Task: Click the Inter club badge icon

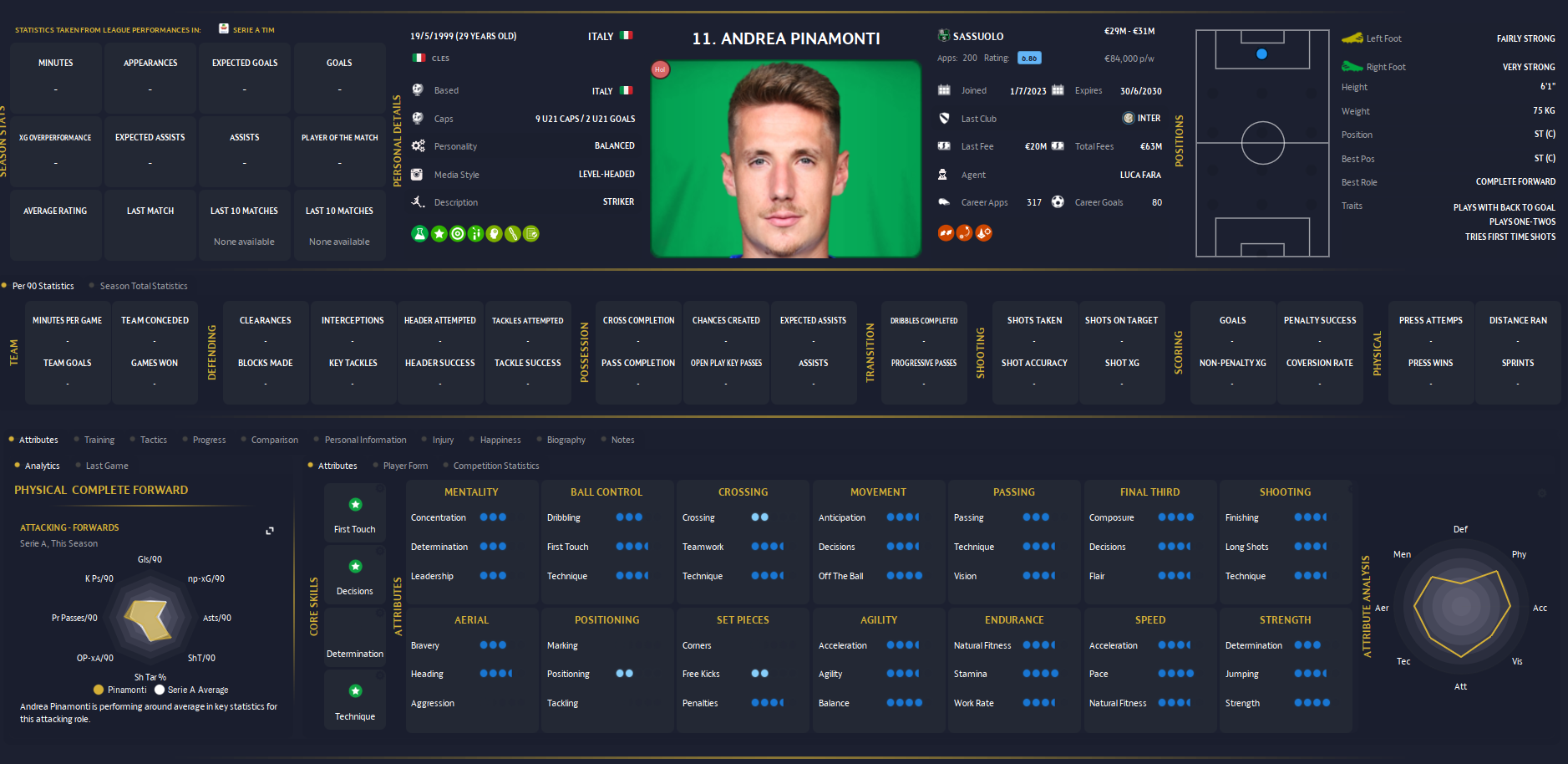Action: pos(1128,118)
